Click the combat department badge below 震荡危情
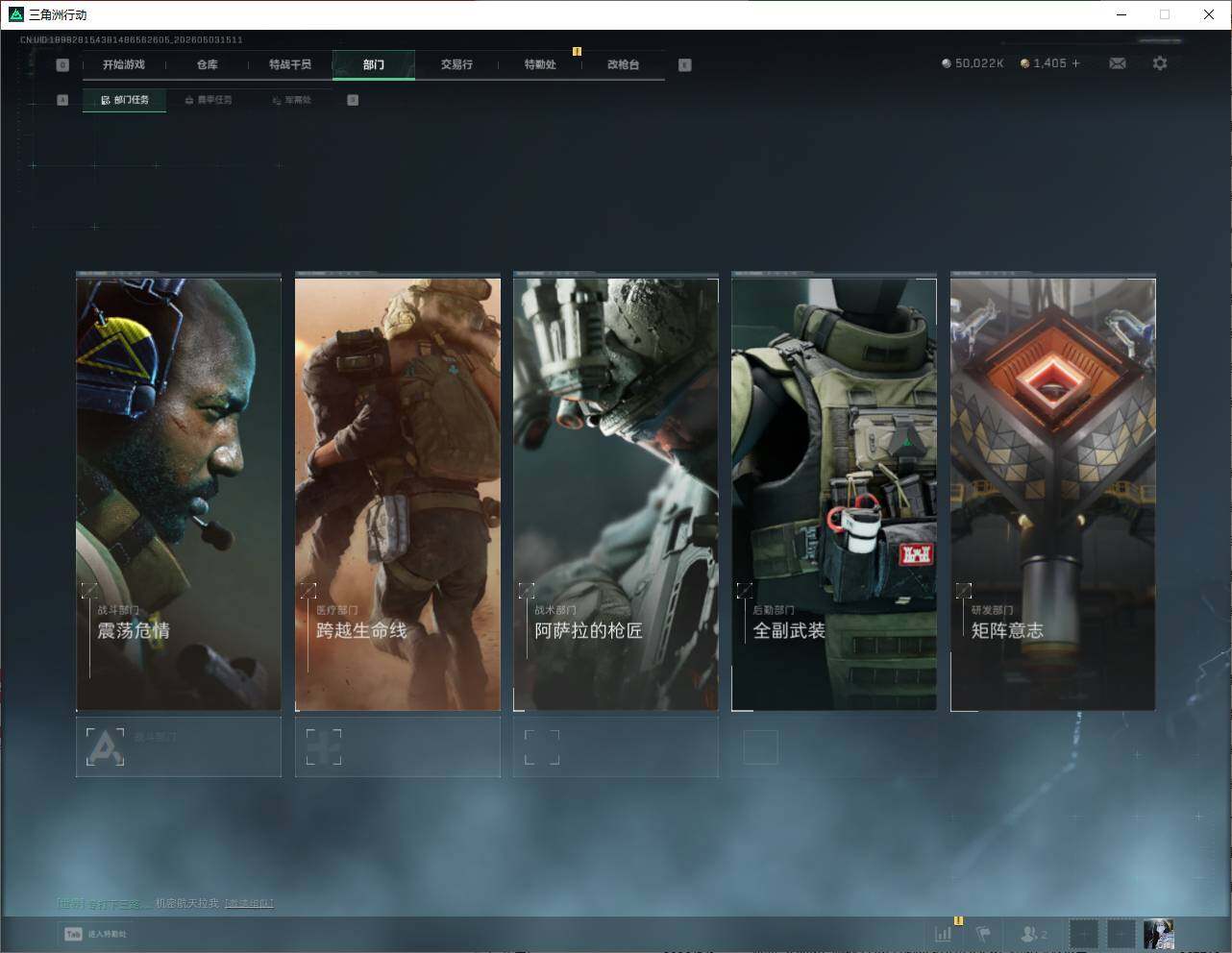This screenshot has width=1232, height=953. [x=105, y=746]
